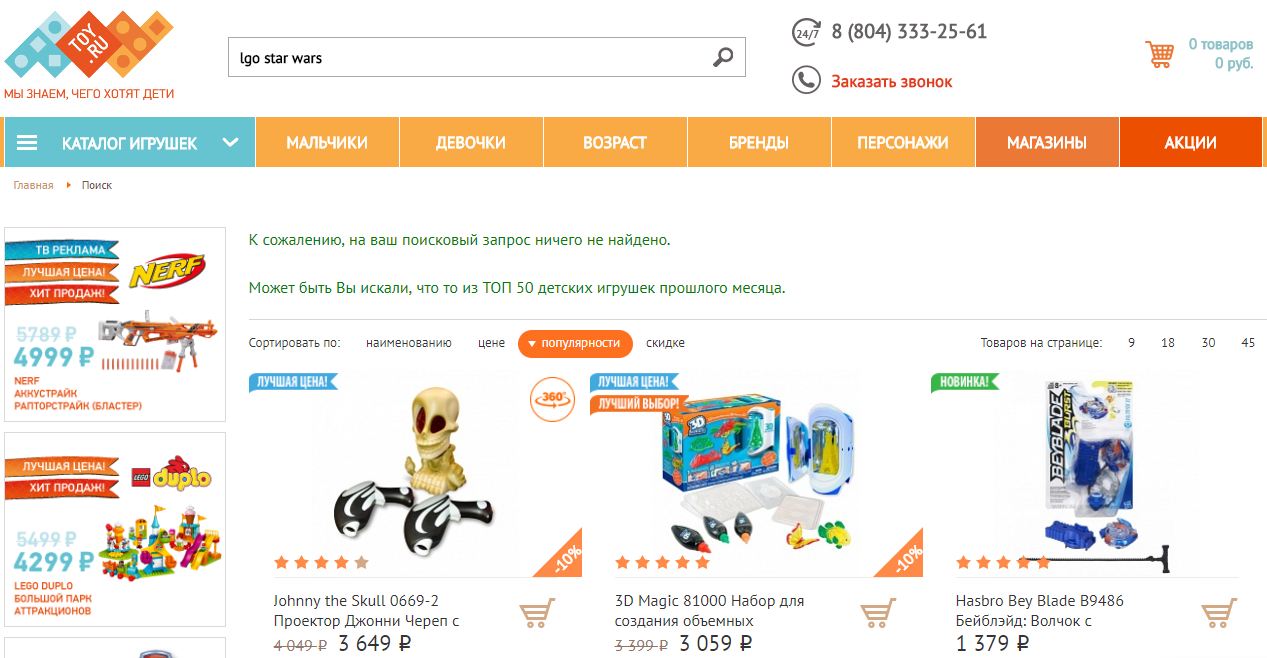This screenshot has height=658, width=1267.
Task: Expand the Каталог игрушек dropdown arrow
Action: point(231,142)
